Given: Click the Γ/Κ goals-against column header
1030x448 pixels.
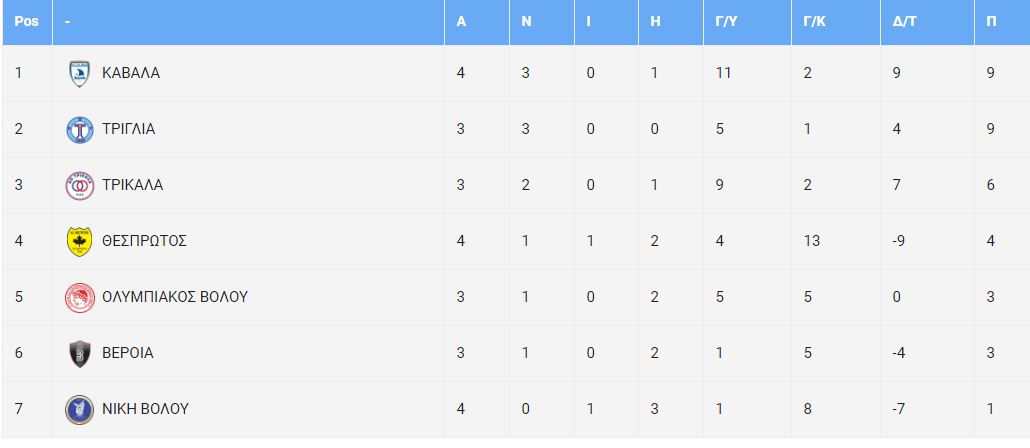Looking at the screenshot, I should click(814, 22).
